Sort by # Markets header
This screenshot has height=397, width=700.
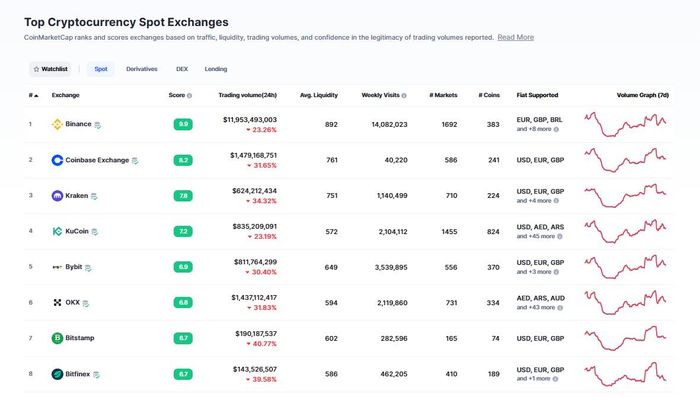[443, 95]
